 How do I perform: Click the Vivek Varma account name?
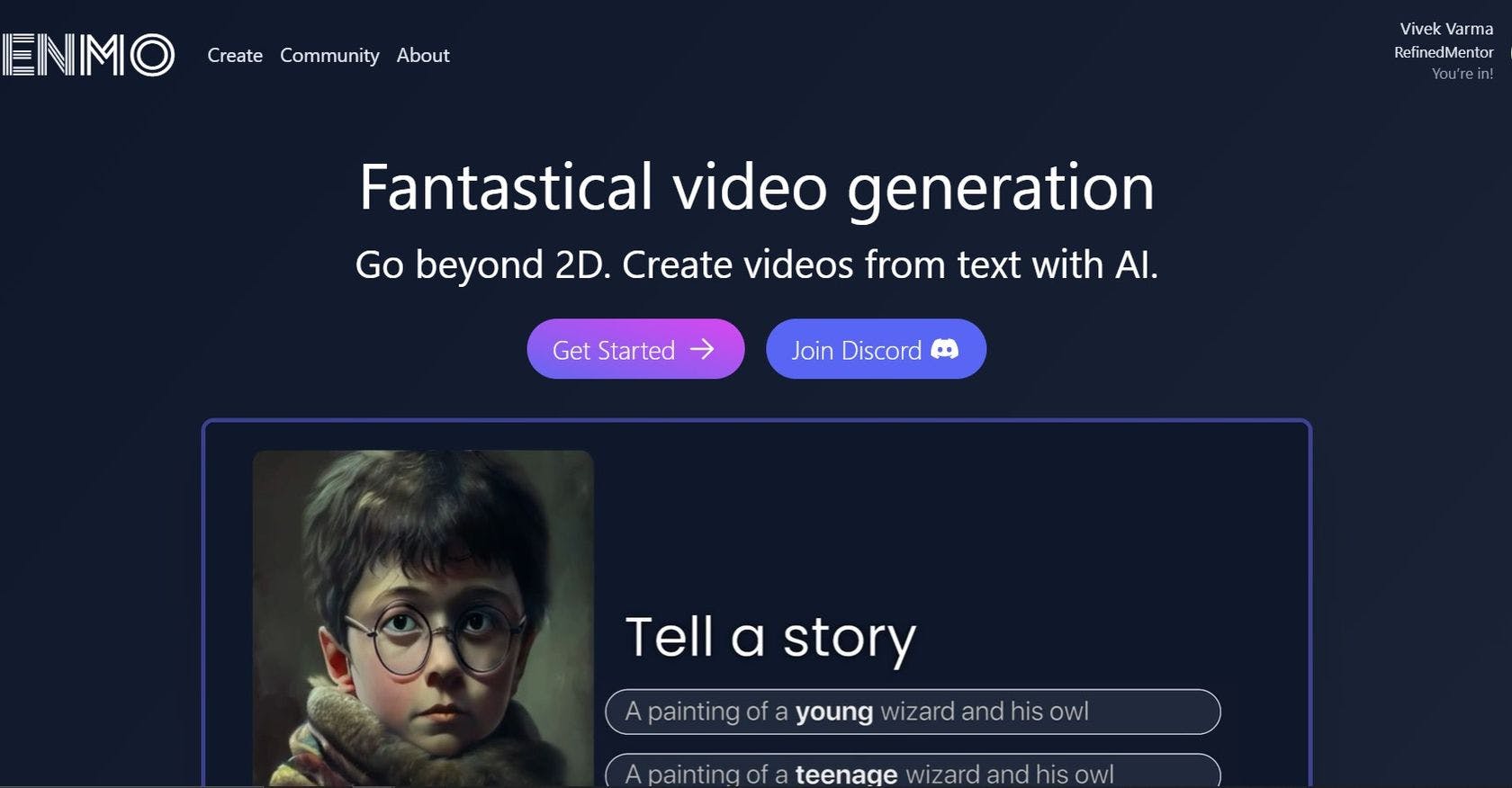click(x=1446, y=29)
